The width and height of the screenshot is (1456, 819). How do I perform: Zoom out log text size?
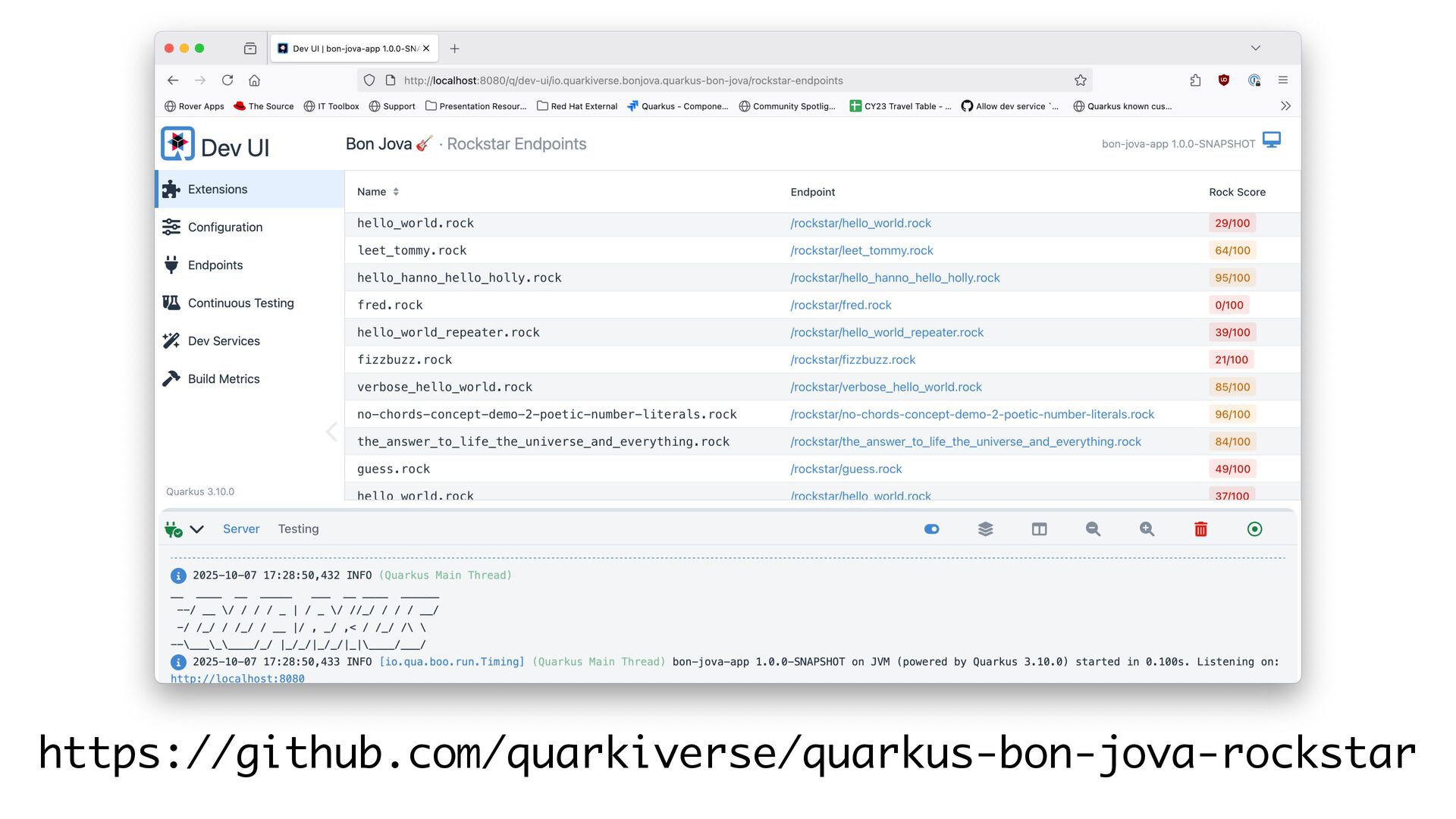tap(1093, 529)
